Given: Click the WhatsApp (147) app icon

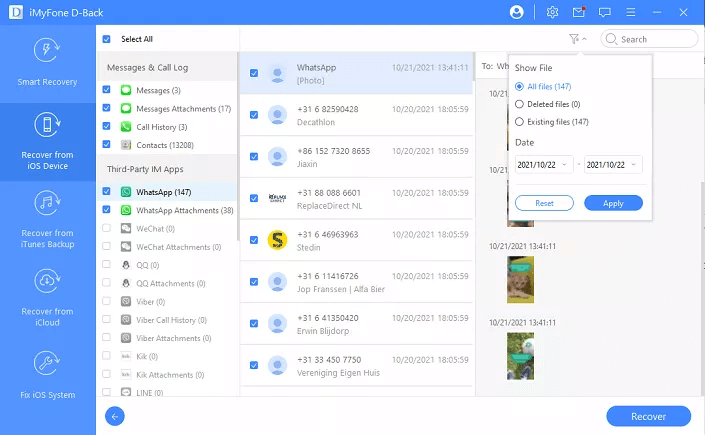Looking at the screenshot, I should coord(126,192).
